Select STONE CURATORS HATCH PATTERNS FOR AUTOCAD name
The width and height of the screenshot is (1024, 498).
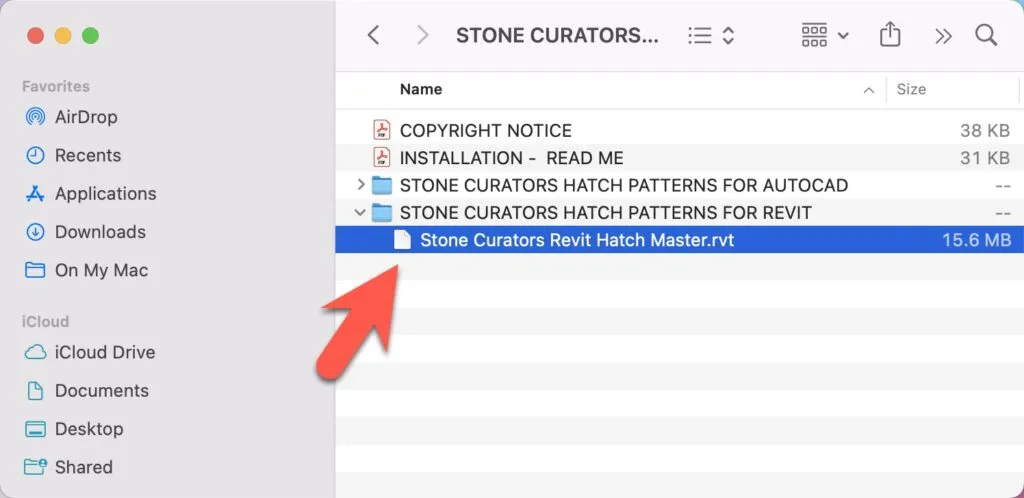[x=624, y=185]
